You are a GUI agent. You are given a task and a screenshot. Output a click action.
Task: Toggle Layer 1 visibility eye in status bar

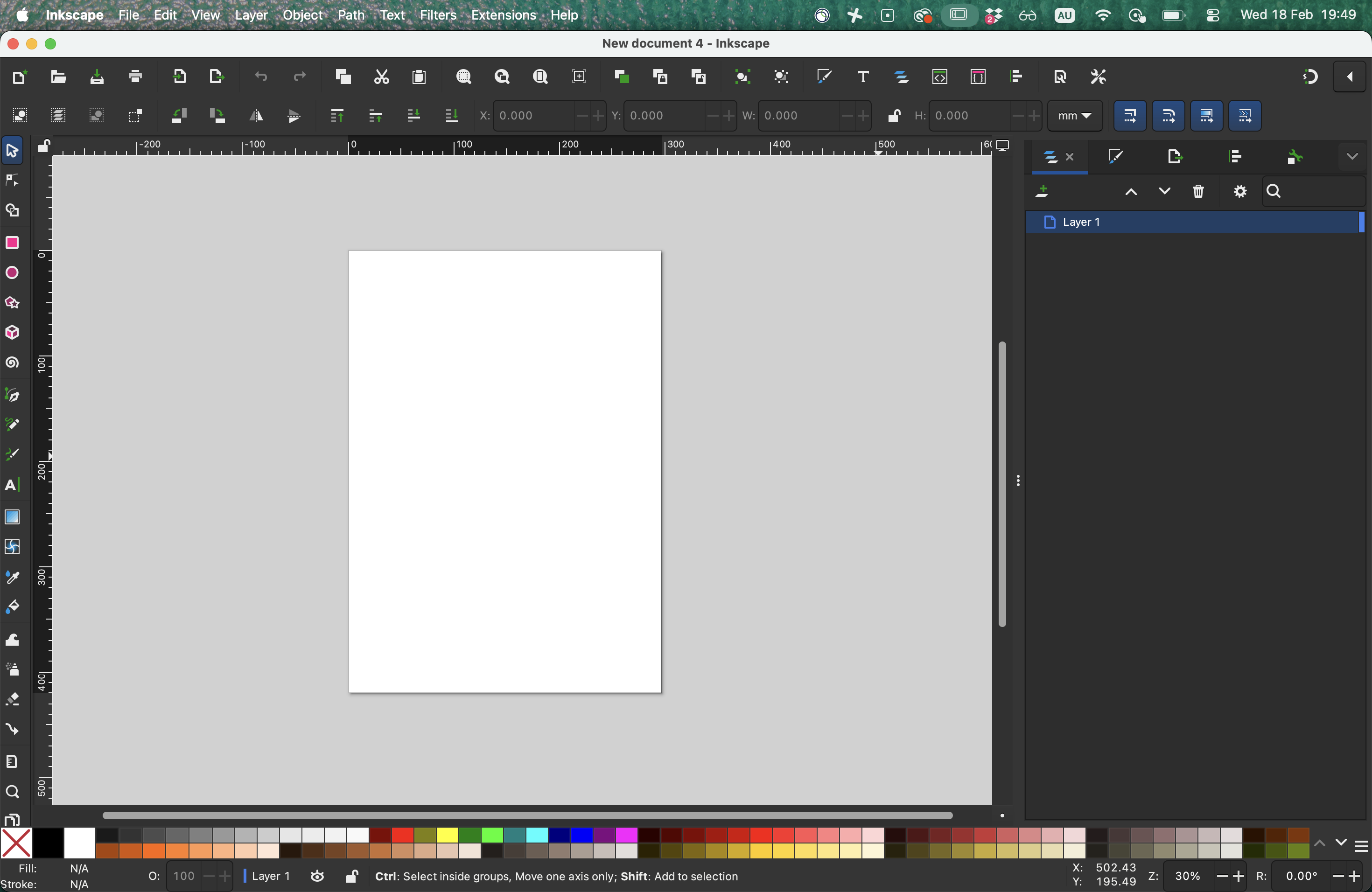(317, 877)
